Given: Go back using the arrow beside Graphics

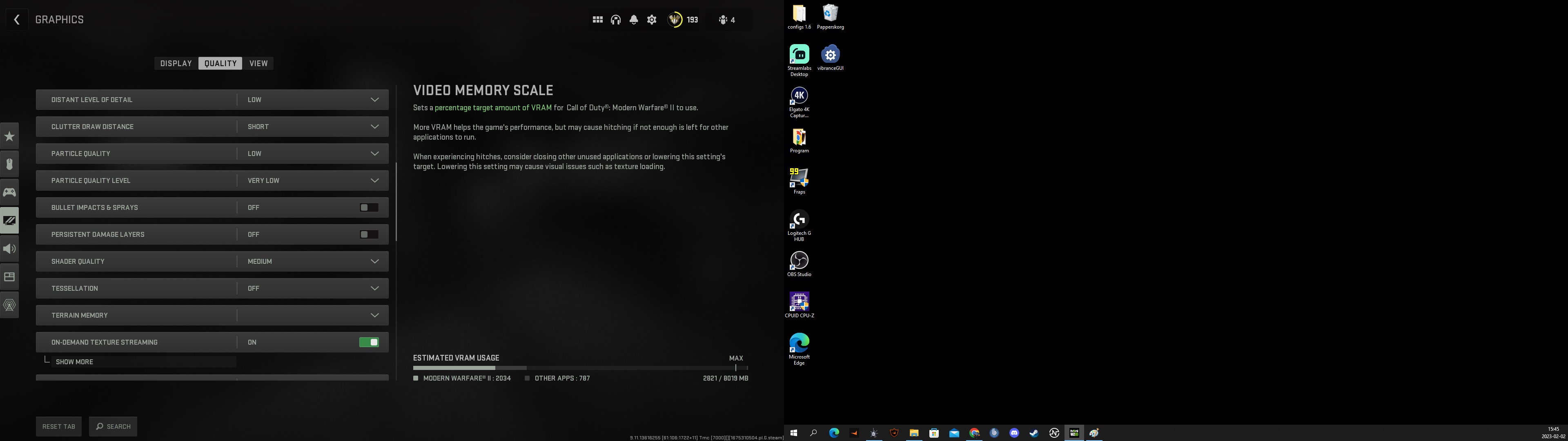Looking at the screenshot, I should 16,20.
